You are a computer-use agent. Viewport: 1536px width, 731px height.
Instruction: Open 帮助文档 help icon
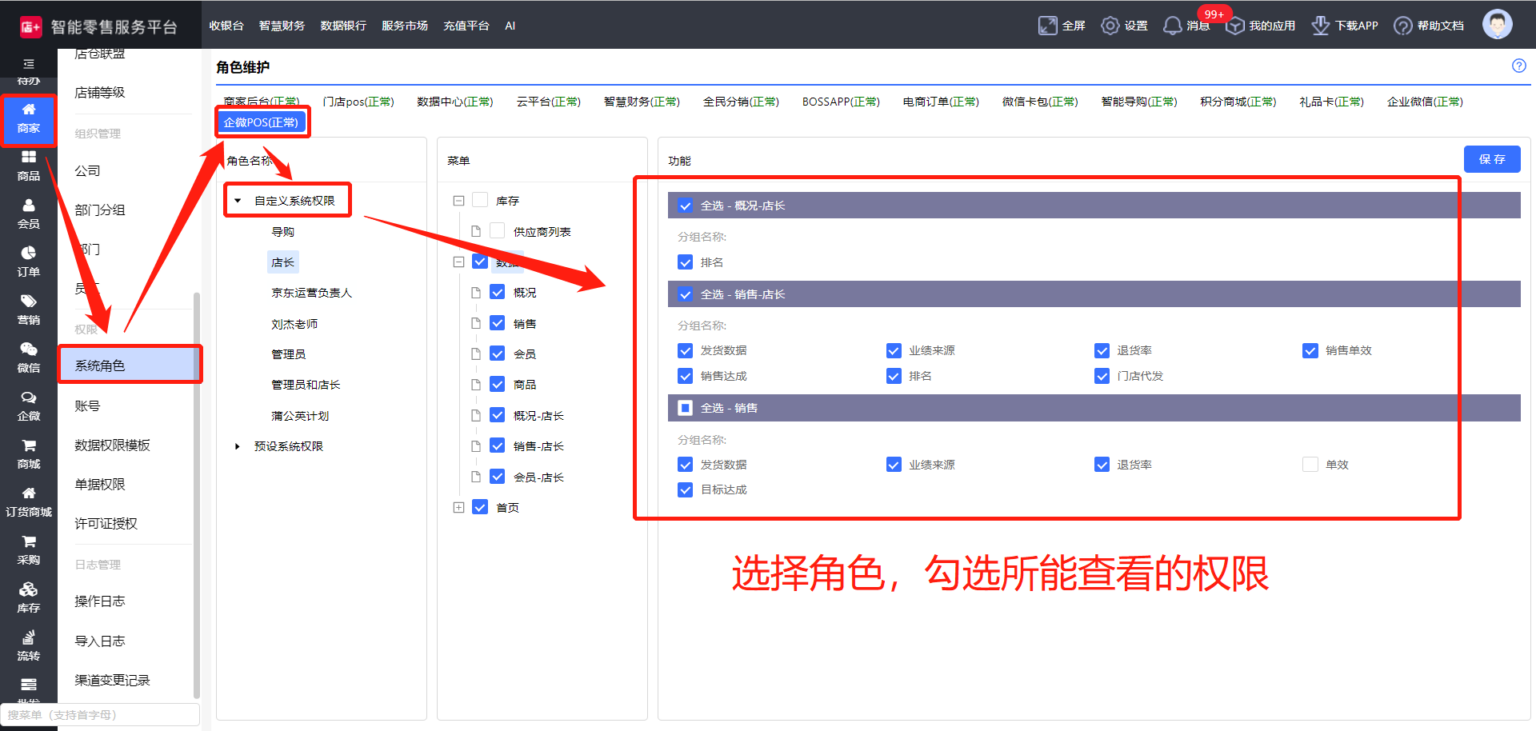coord(1403,26)
